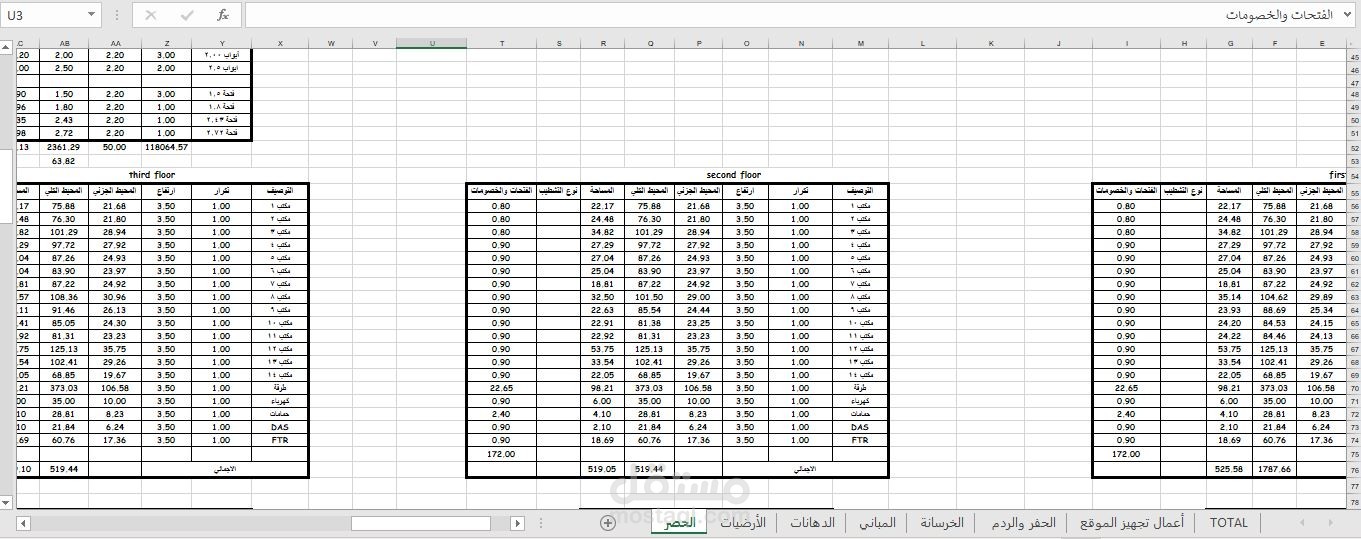The height and width of the screenshot is (539, 1361).
Task: Click cell containing 1787.66
Action: click(x=1275, y=467)
